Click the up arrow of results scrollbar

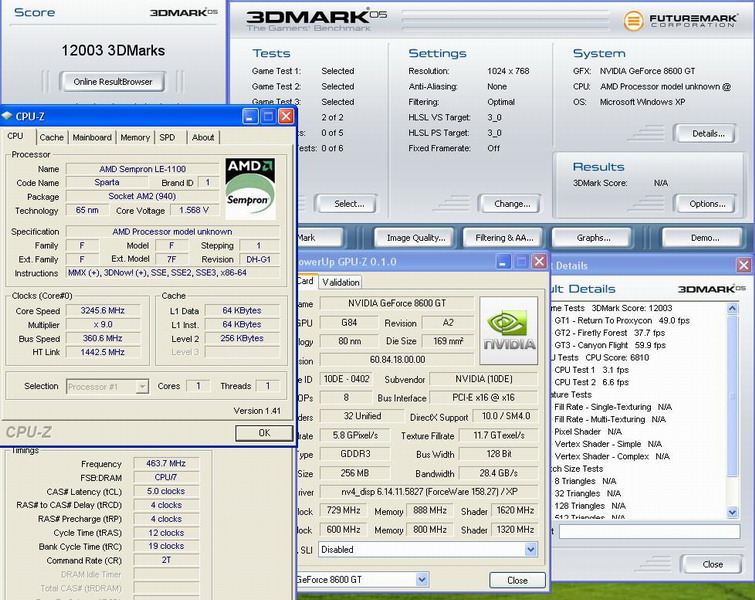click(732, 308)
